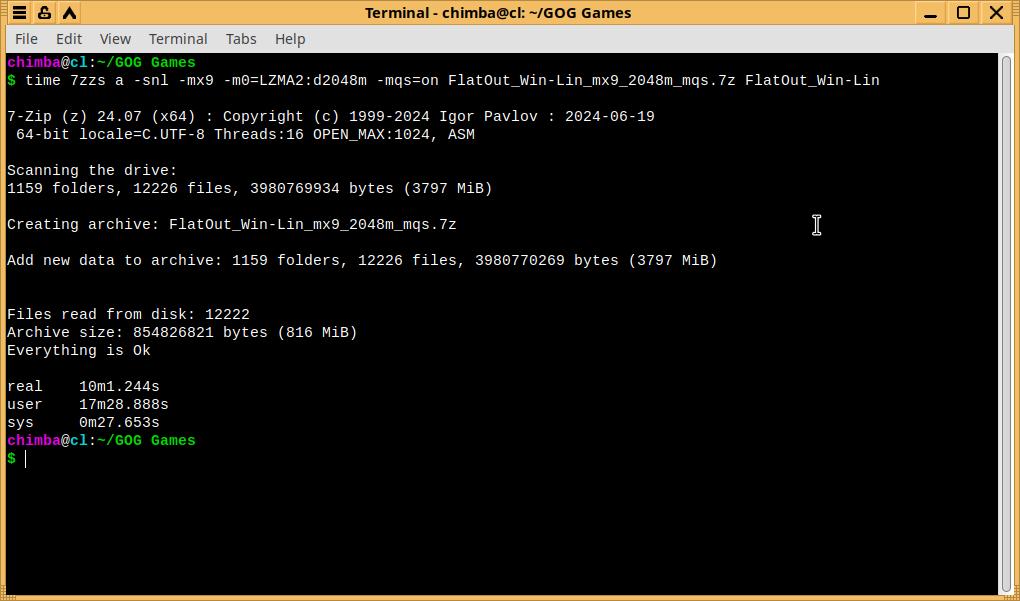Screen dimensions: 1020x601
Task: Close the Terminal window
Action: pyautogui.click(x=996, y=12)
